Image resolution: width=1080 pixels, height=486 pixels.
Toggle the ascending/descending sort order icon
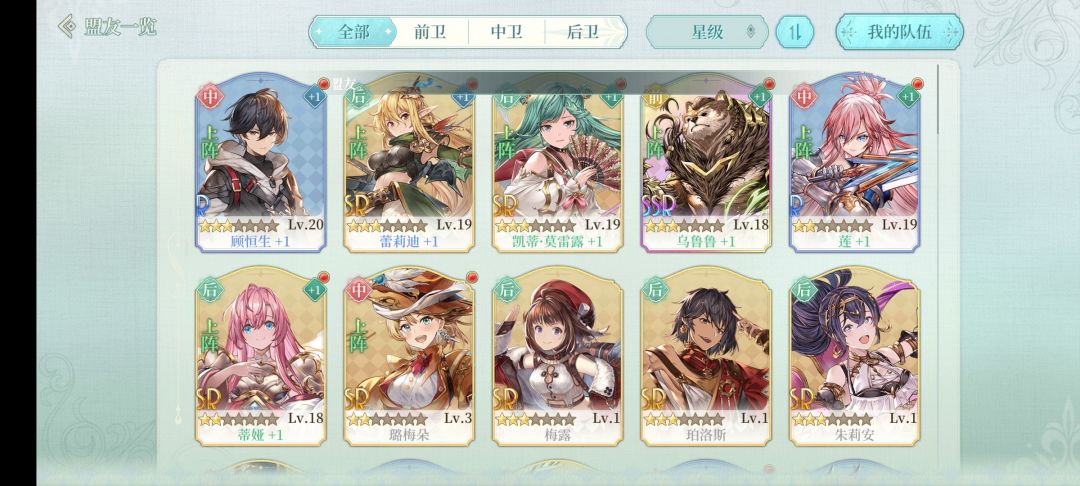pyautogui.click(x=795, y=32)
